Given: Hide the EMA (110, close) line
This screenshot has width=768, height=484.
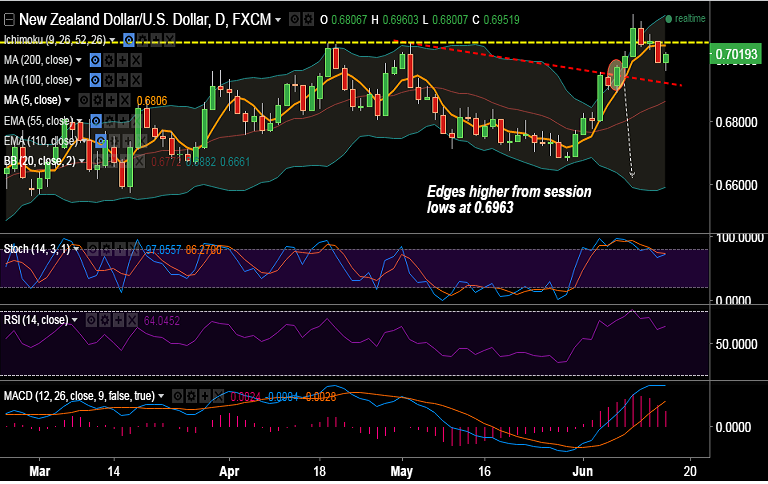Looking at the screenshot, I should [x=101, y=141].
